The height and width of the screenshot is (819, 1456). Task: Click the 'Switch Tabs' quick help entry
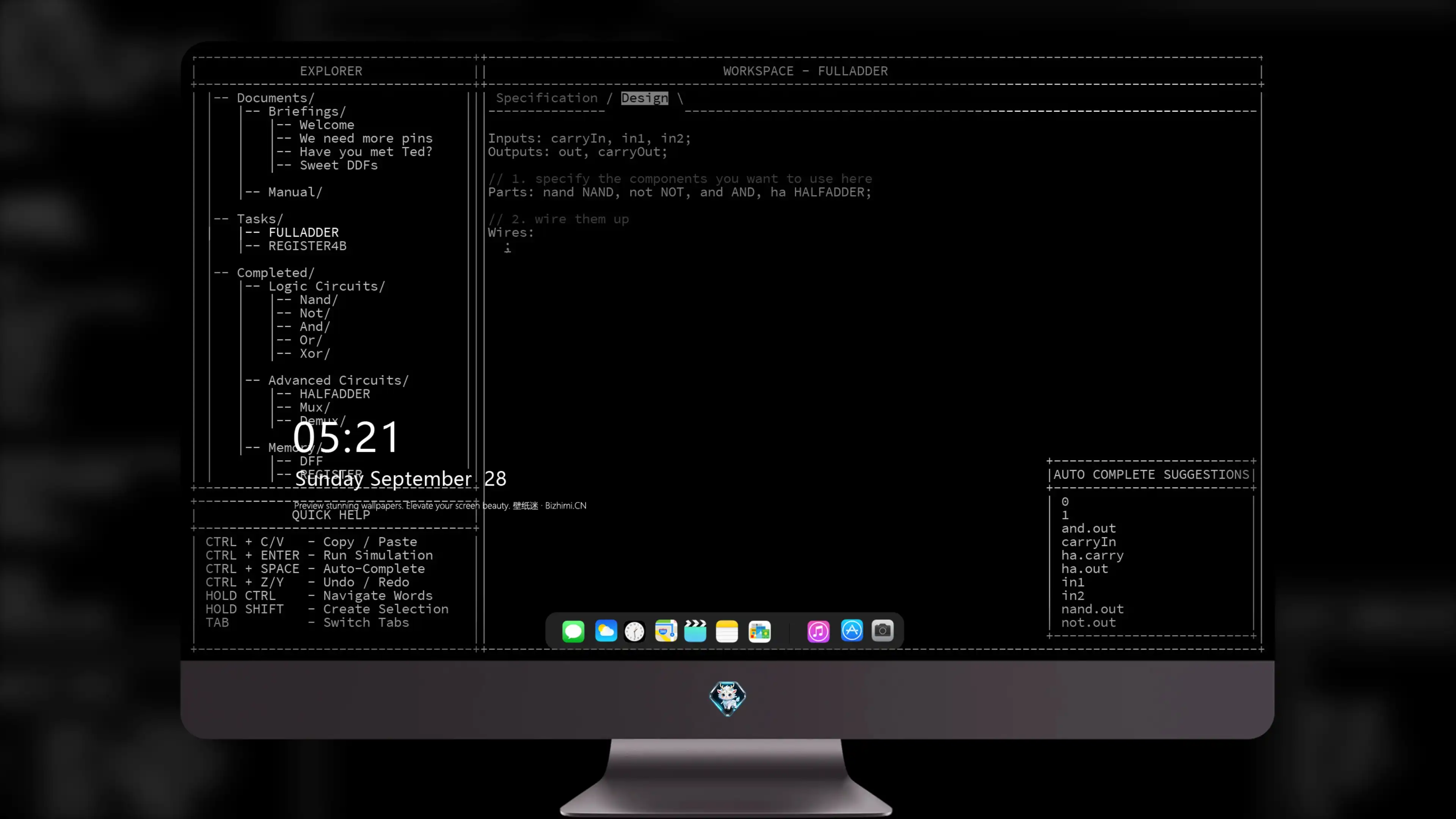(308, 622)
